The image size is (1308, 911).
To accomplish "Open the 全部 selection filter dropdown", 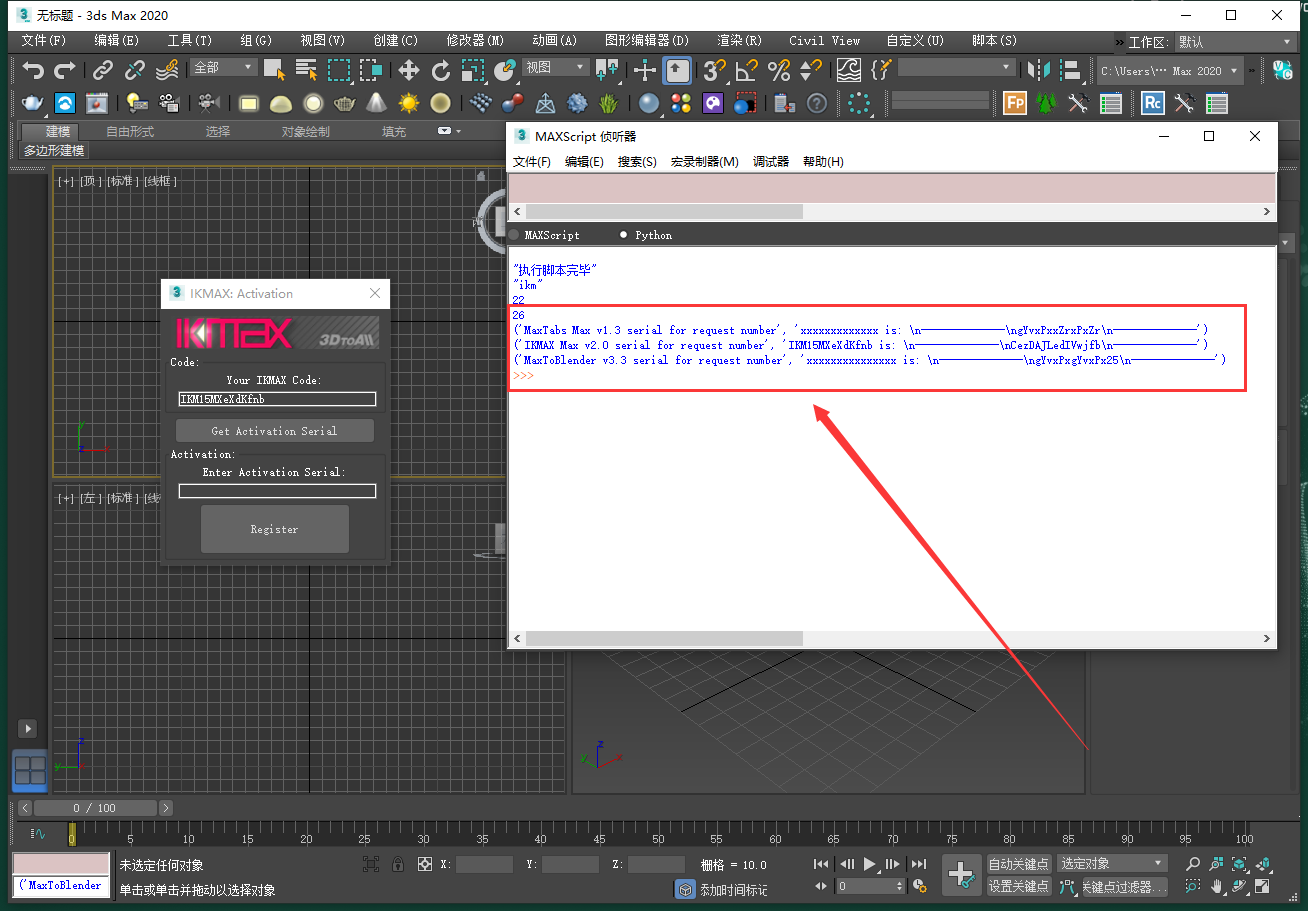I will coord(224,67).
